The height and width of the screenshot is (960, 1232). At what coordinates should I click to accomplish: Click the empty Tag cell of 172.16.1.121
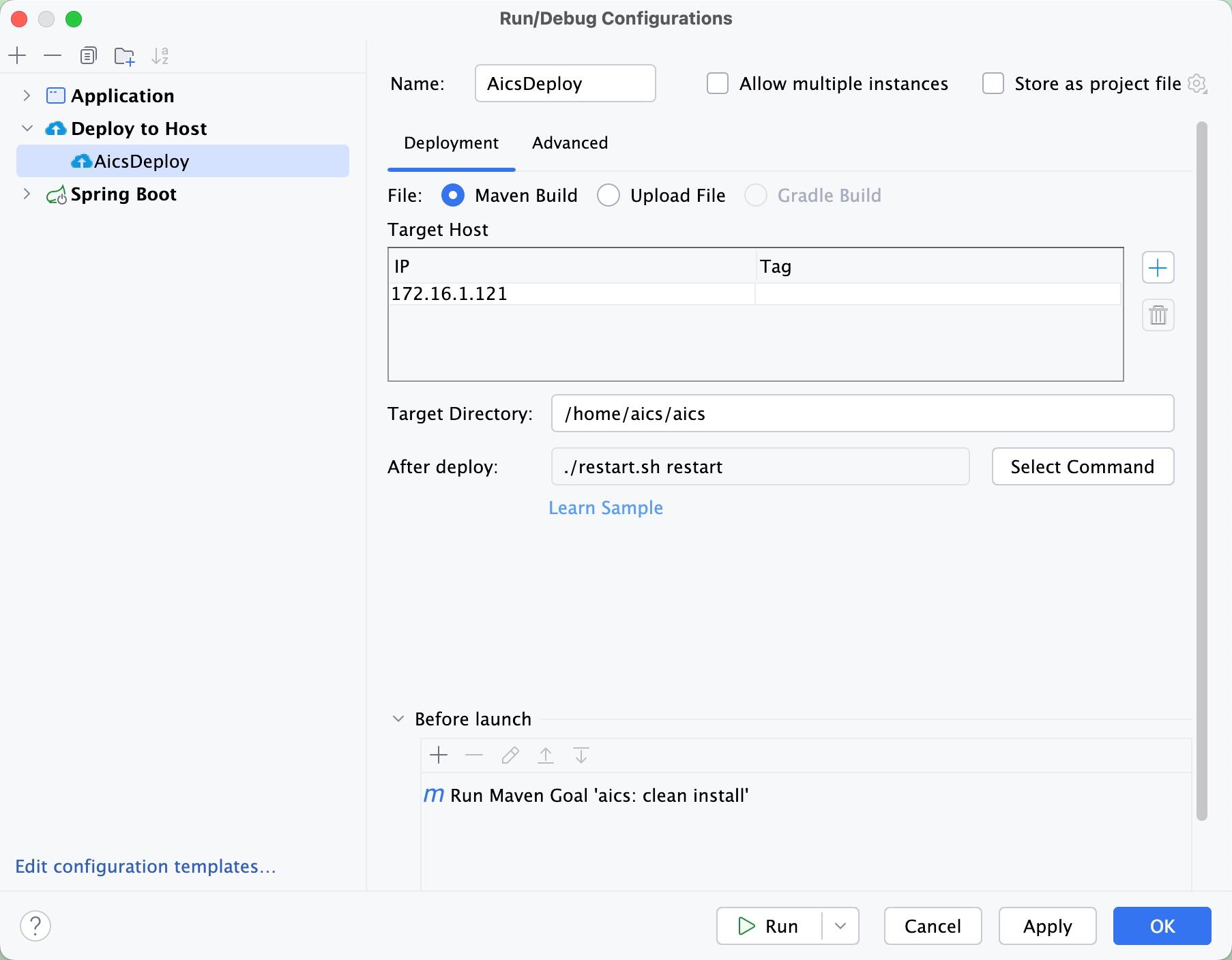(x=938, y=294)
